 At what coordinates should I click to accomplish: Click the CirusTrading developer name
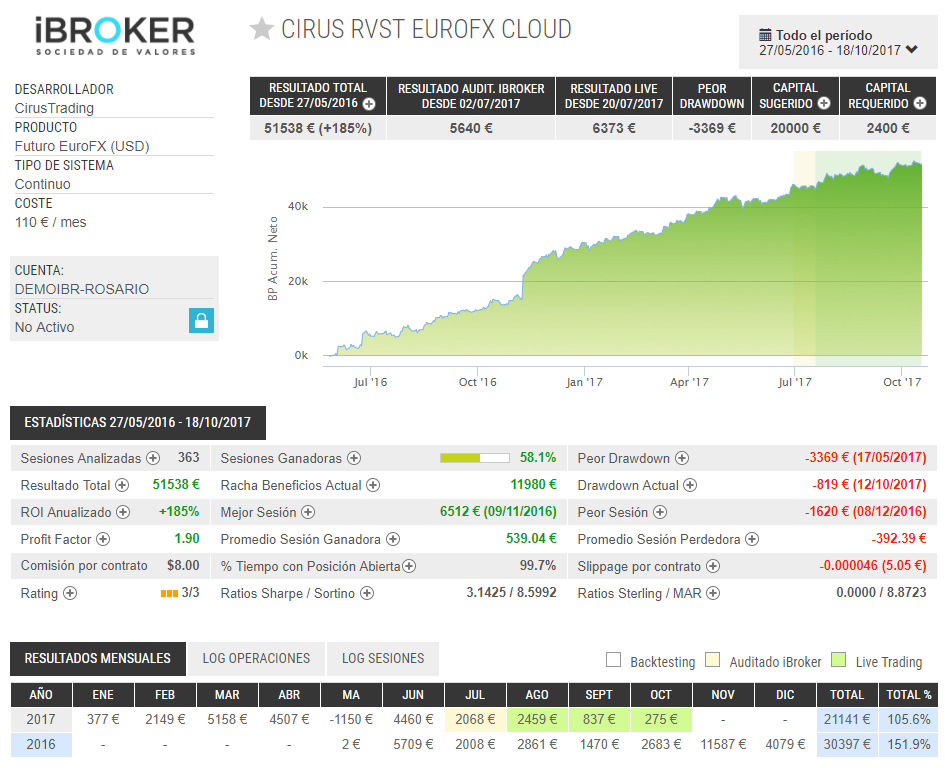pyautogui.click(x=54, y=109)
